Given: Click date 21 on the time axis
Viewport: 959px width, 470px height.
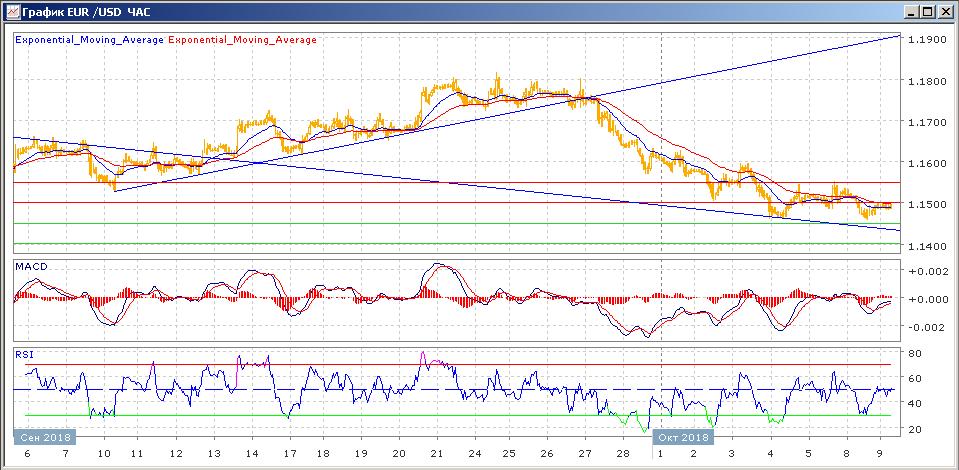Looking at the screenshot, I should click(436, 453).
